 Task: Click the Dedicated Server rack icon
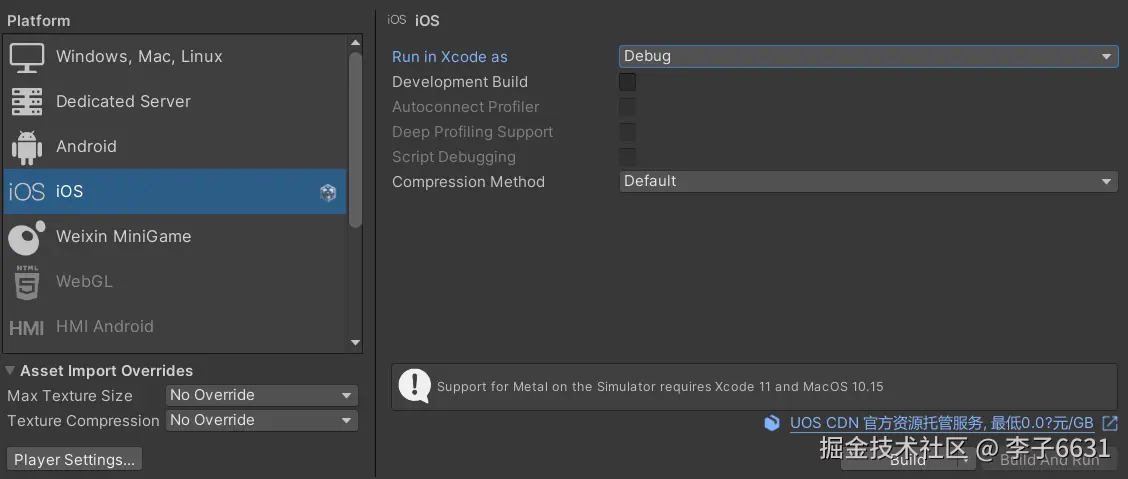pyautogui.click(x=27, y=101)
